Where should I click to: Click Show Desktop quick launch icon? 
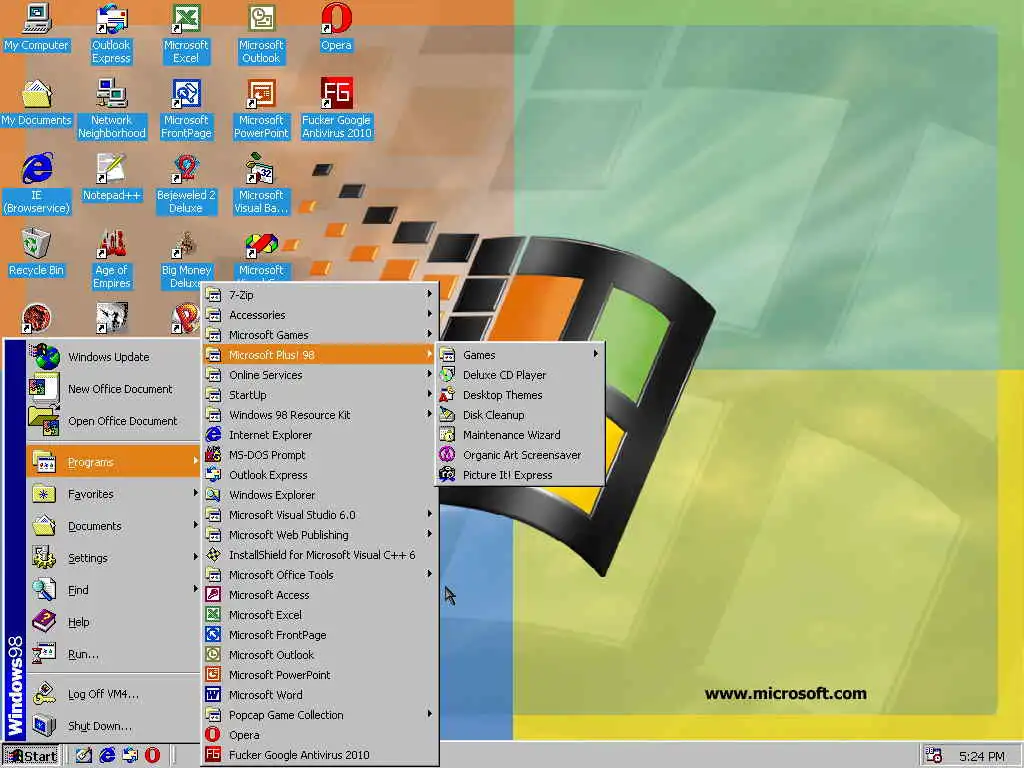pyautogui.click(x=84, y=756)
